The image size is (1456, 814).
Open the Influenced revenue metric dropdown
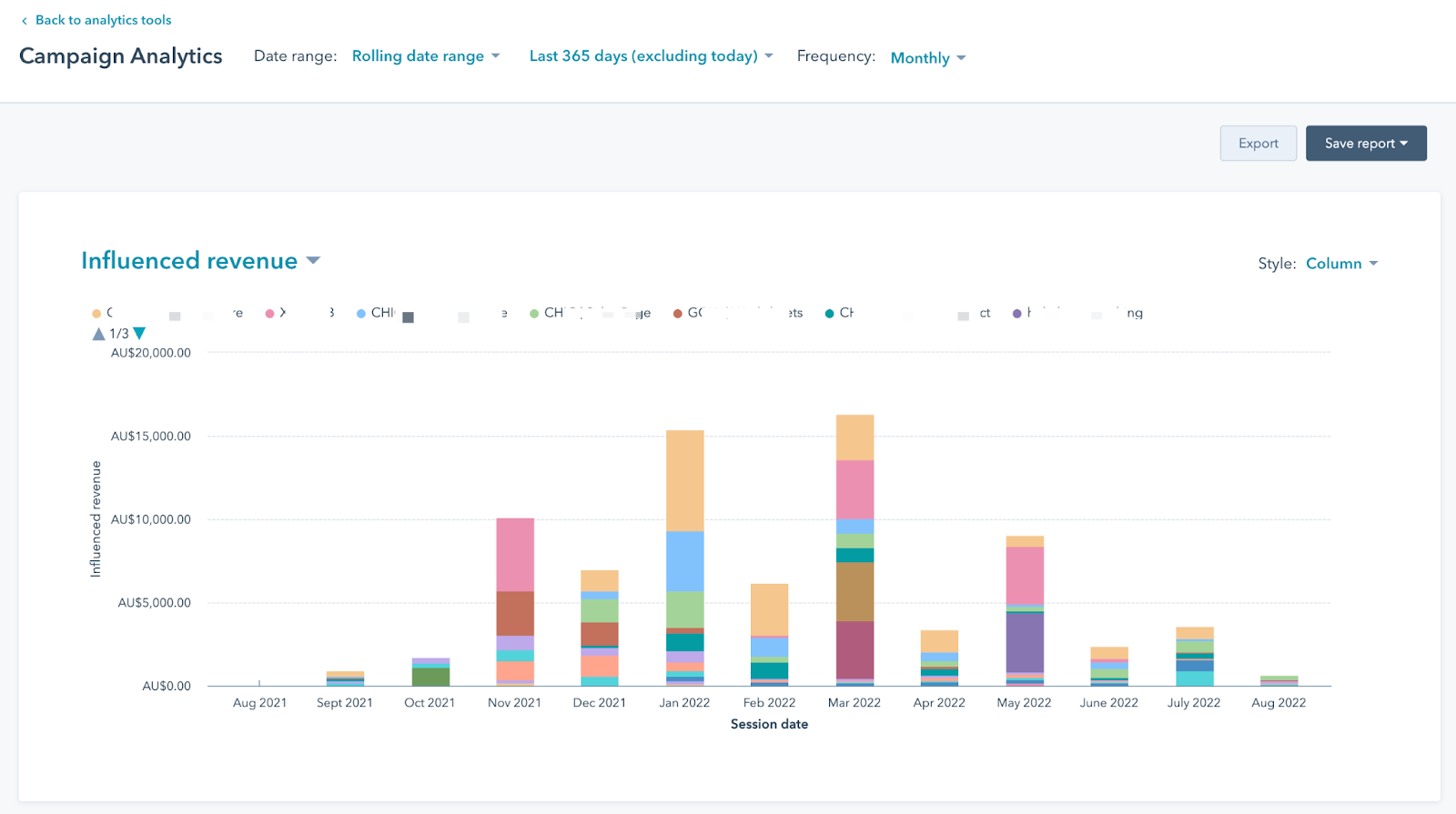(x=200, y=261)
